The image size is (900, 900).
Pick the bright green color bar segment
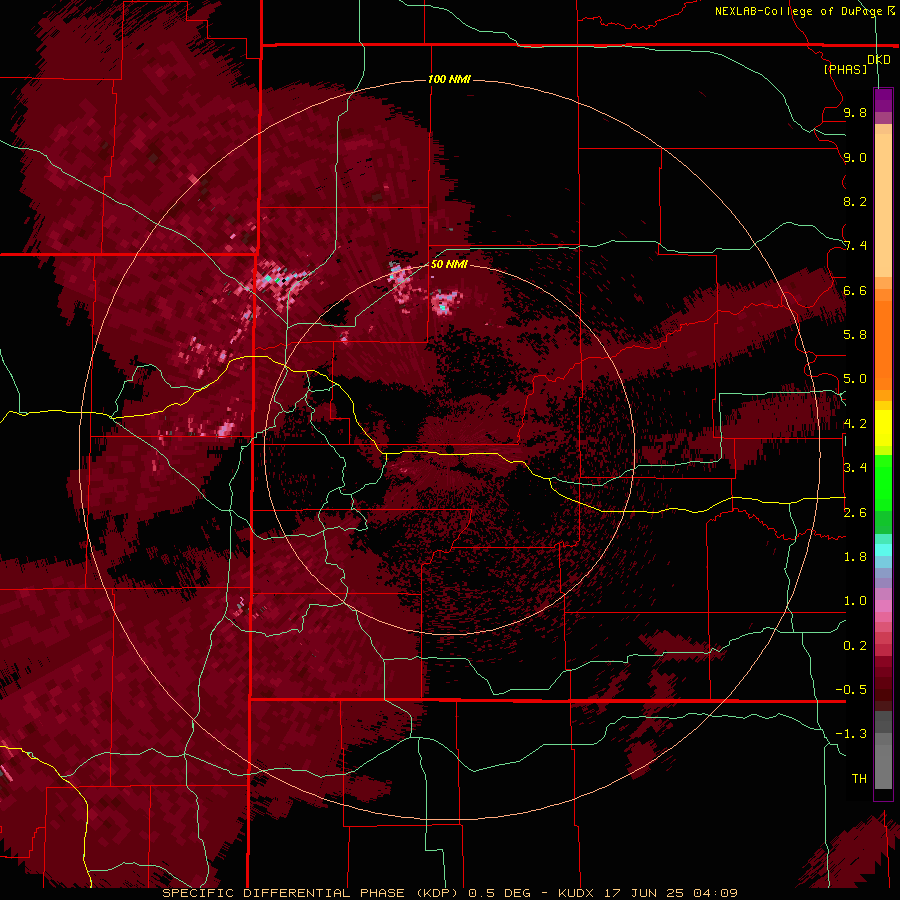pos(883,483)
